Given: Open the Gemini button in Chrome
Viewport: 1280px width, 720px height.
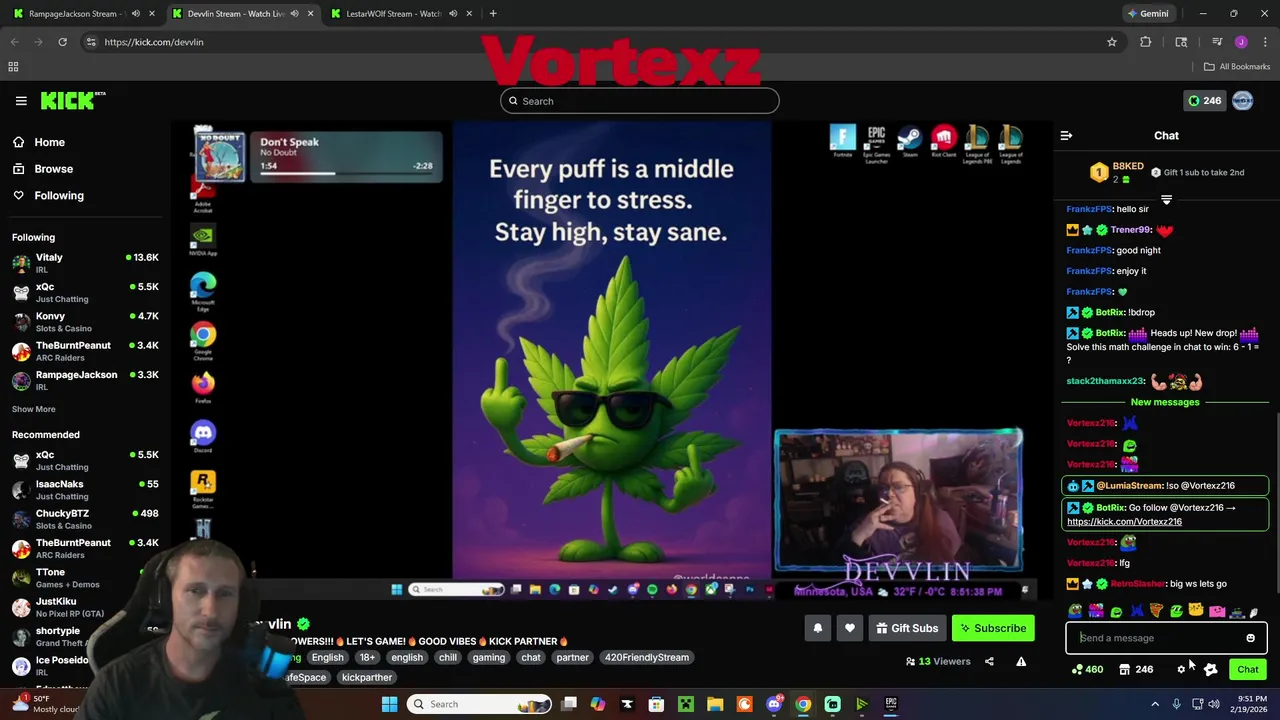Looking at the screenshot, I should (1147, 13).
